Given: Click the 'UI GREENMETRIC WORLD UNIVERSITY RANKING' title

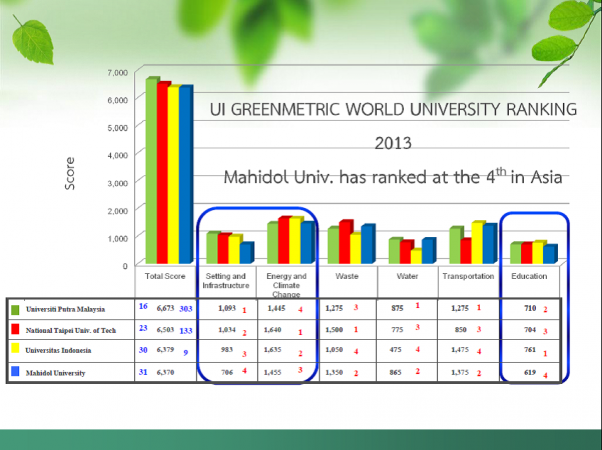Looking at the screenshot, I should (x=392, y=109).
